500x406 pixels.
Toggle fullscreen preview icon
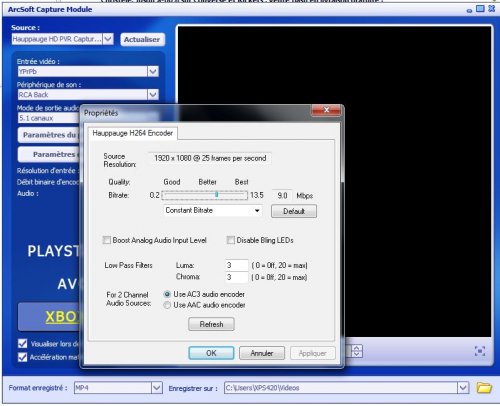coord(480,351)
